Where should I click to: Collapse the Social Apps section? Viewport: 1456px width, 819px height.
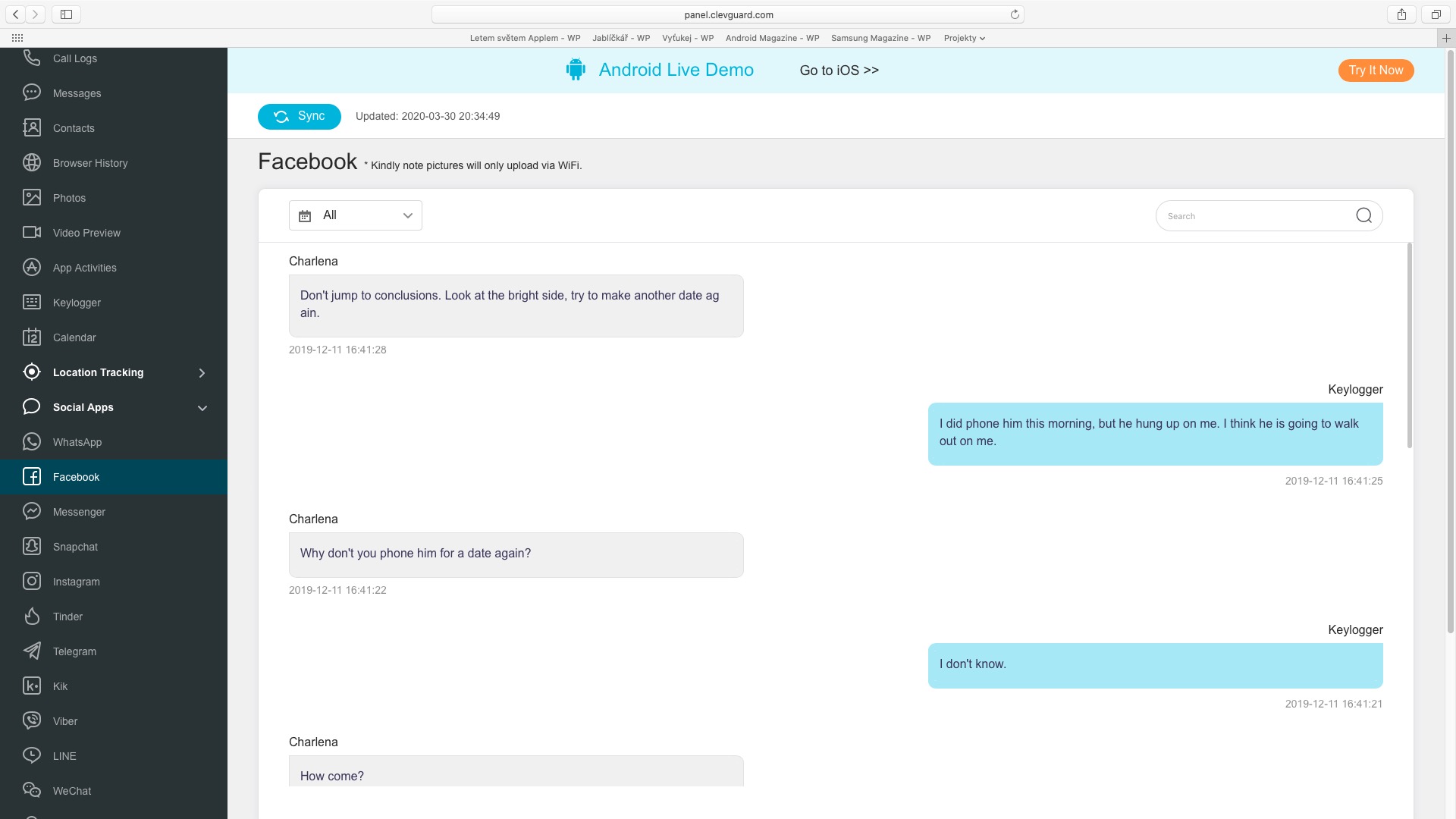tap(202, 408)
